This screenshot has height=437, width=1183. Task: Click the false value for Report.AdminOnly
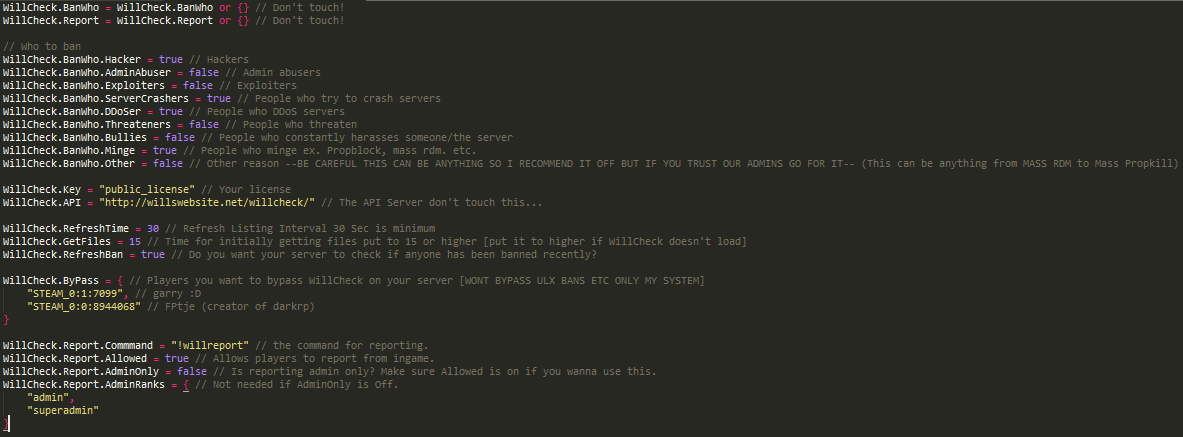tap(195, 372)
